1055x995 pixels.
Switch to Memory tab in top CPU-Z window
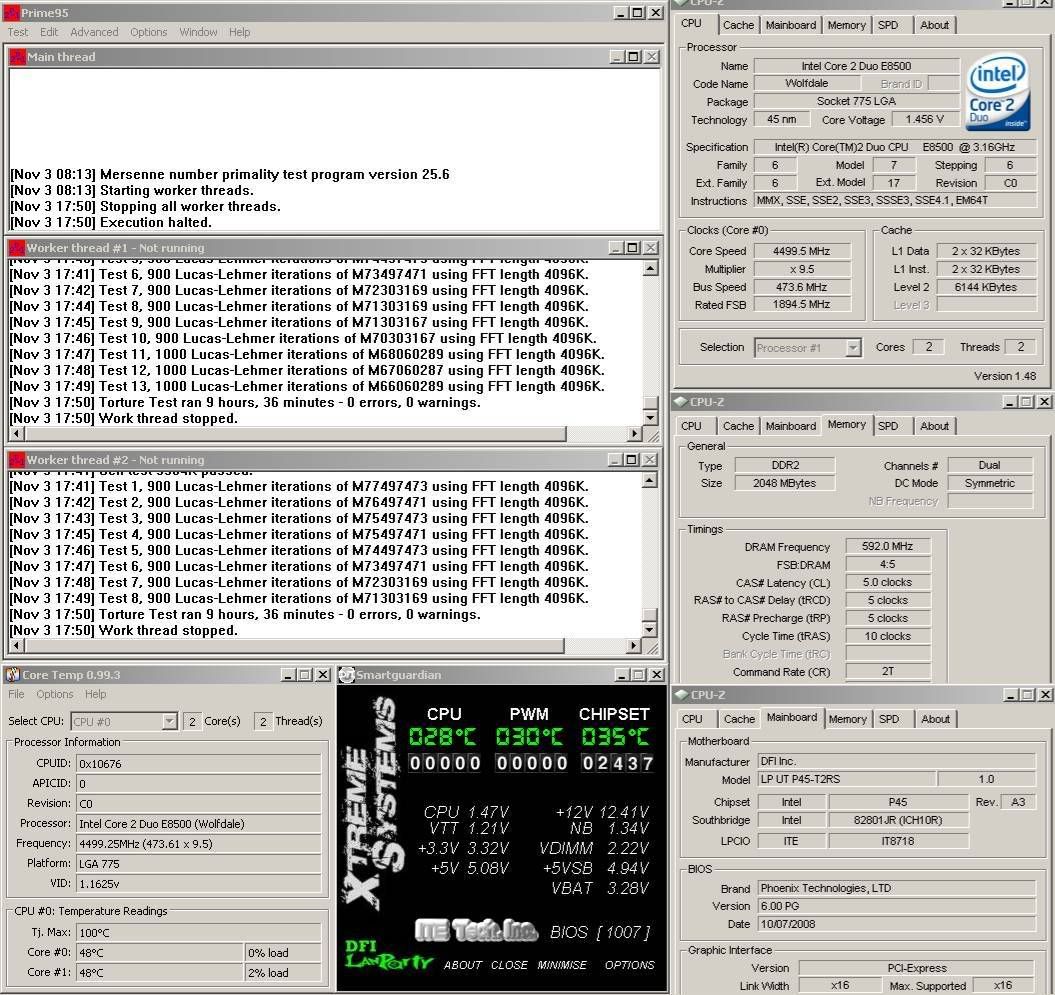[x=846, y=25]
